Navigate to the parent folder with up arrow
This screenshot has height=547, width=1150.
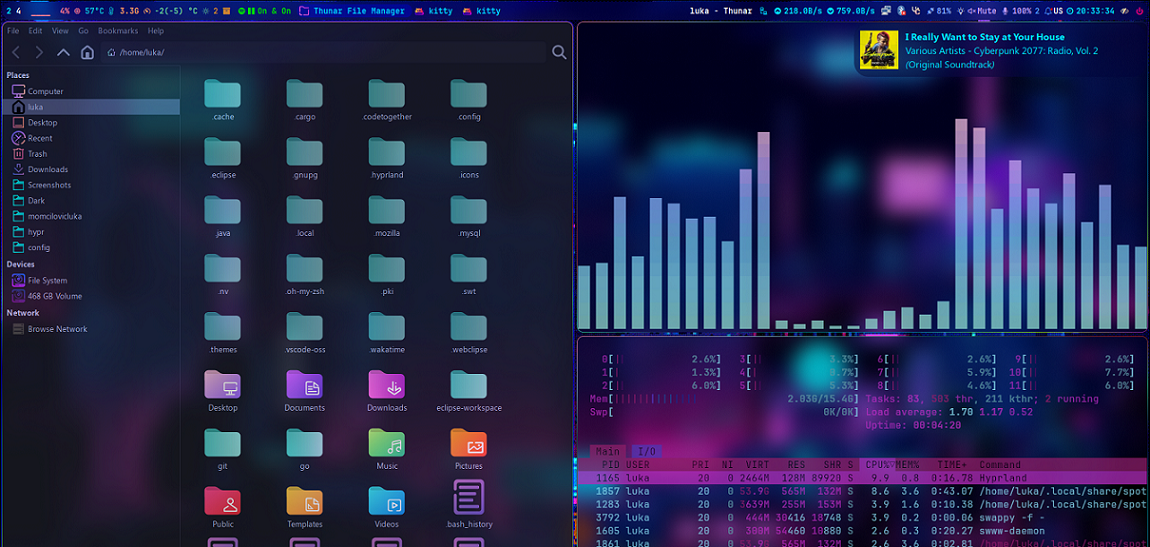pyautogui.click(x=63, y=52)
